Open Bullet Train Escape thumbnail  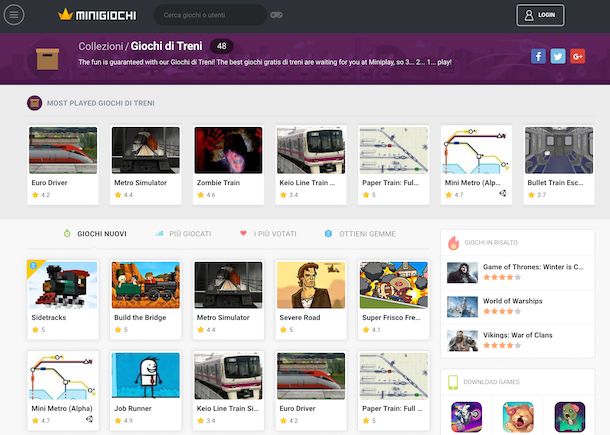[559, 150]
